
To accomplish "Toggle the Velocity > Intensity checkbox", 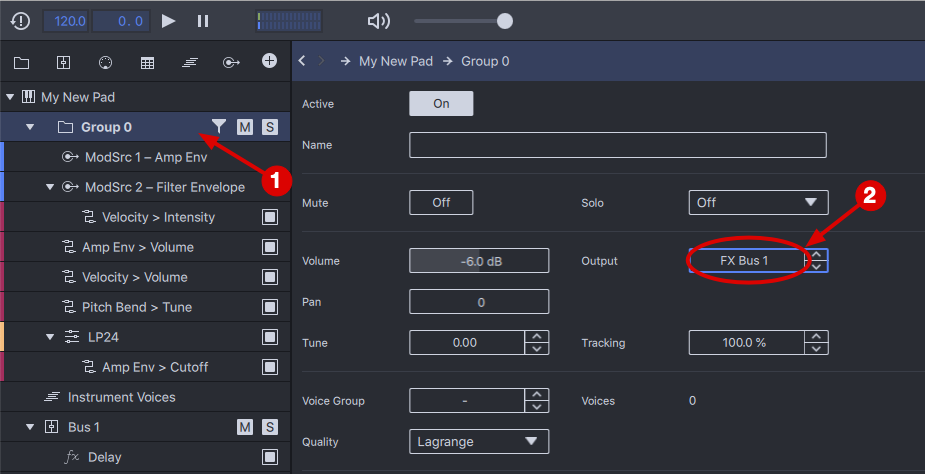I will (x=270, y=217).
